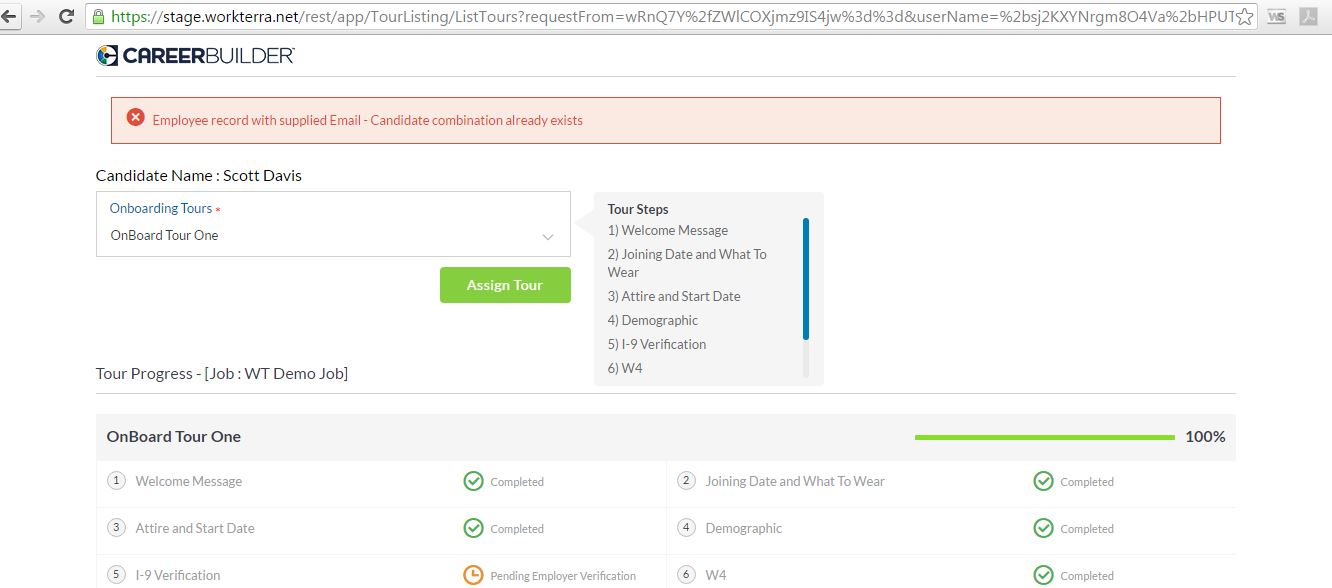Click the Welcome Message completed checkmark icon
The width and height of the screenshot is (1332, 588).
click(x=473, y=481)
